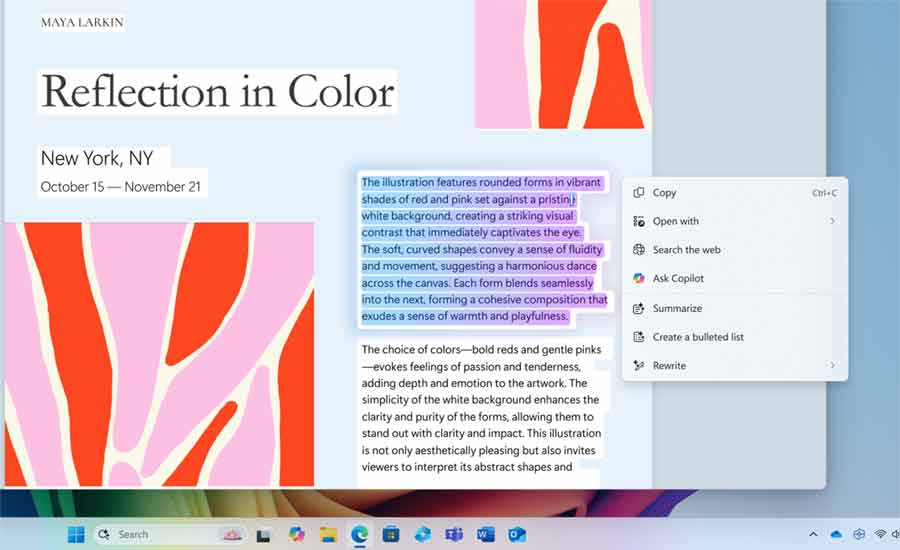Image resolution: width=900 pixels, height=550 pixels.
Task: Click the taskbar Search box
Action: coord(169,534)
